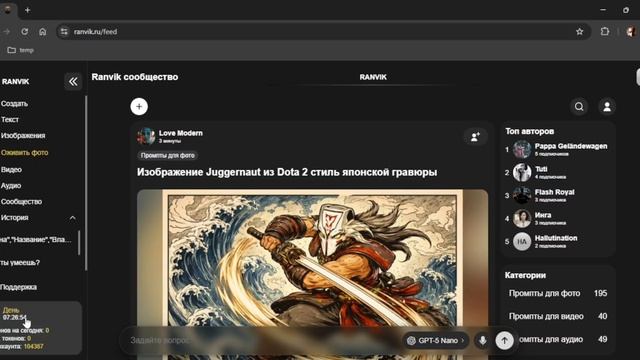Screen dimensions: 640x360
Task: Open Сообщество in the sidebar
Action: (x=21, y=202)
